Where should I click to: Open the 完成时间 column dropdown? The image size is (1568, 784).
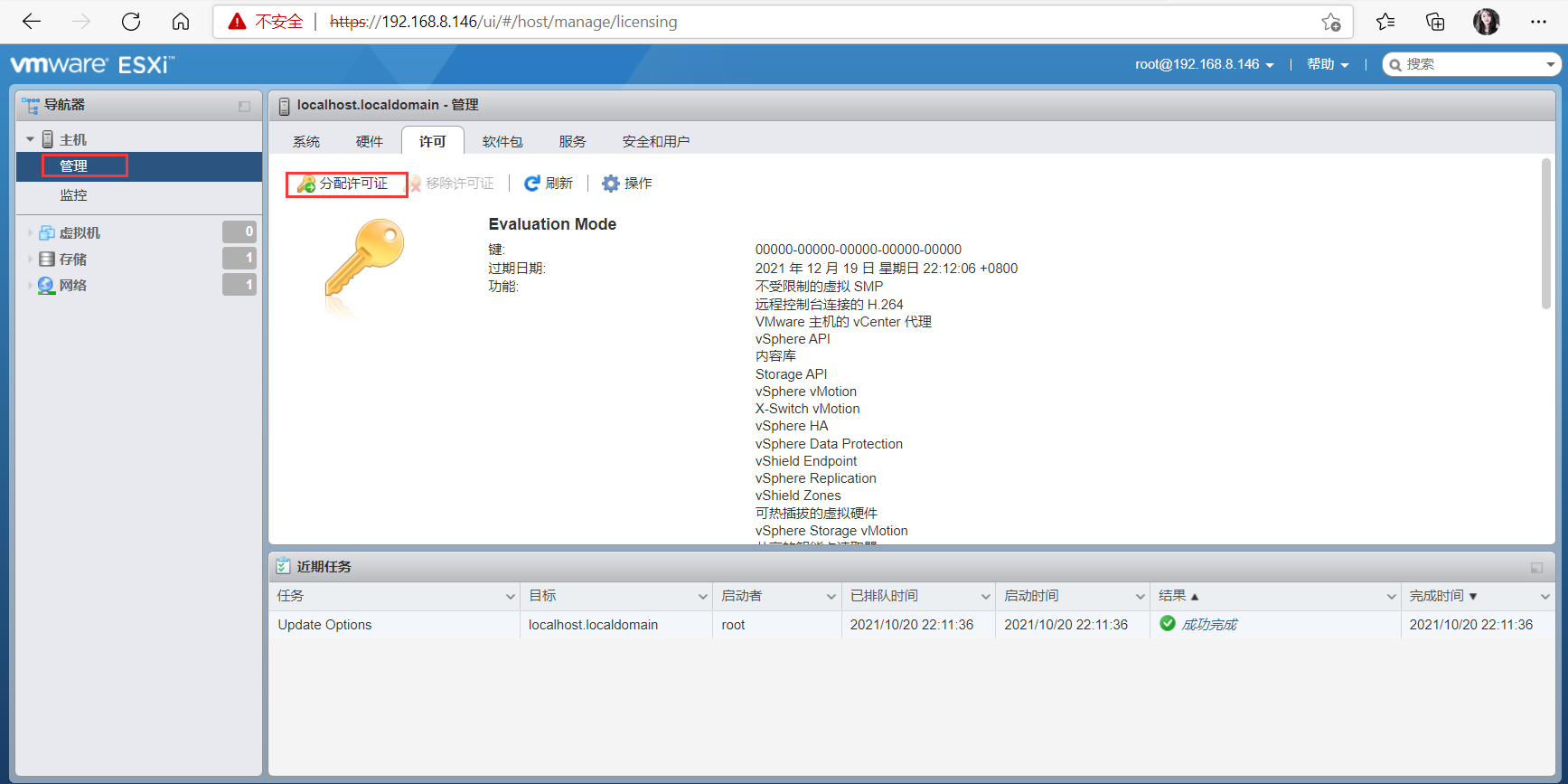[1545, 596]
